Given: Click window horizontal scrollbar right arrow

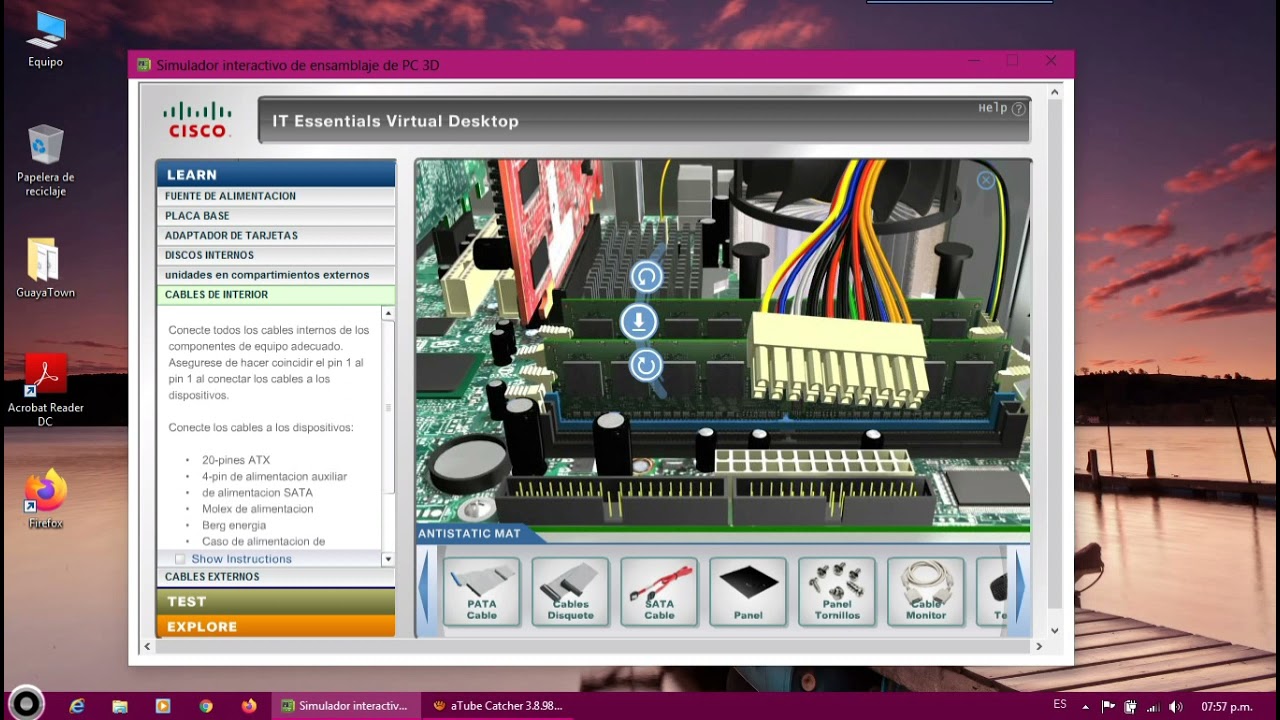Looking at the screenshot, I should 1038,646.
